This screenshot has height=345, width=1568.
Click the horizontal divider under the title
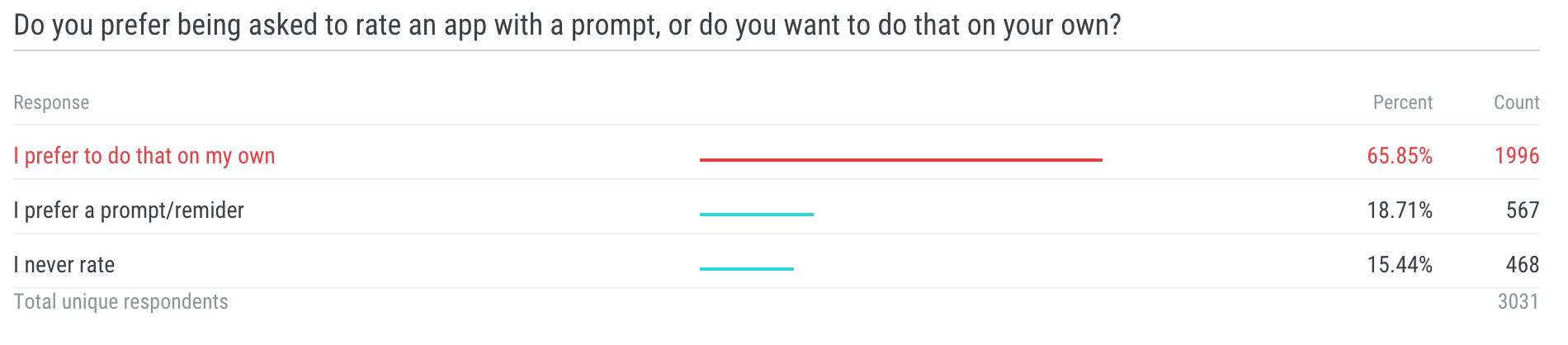[777, 50]
